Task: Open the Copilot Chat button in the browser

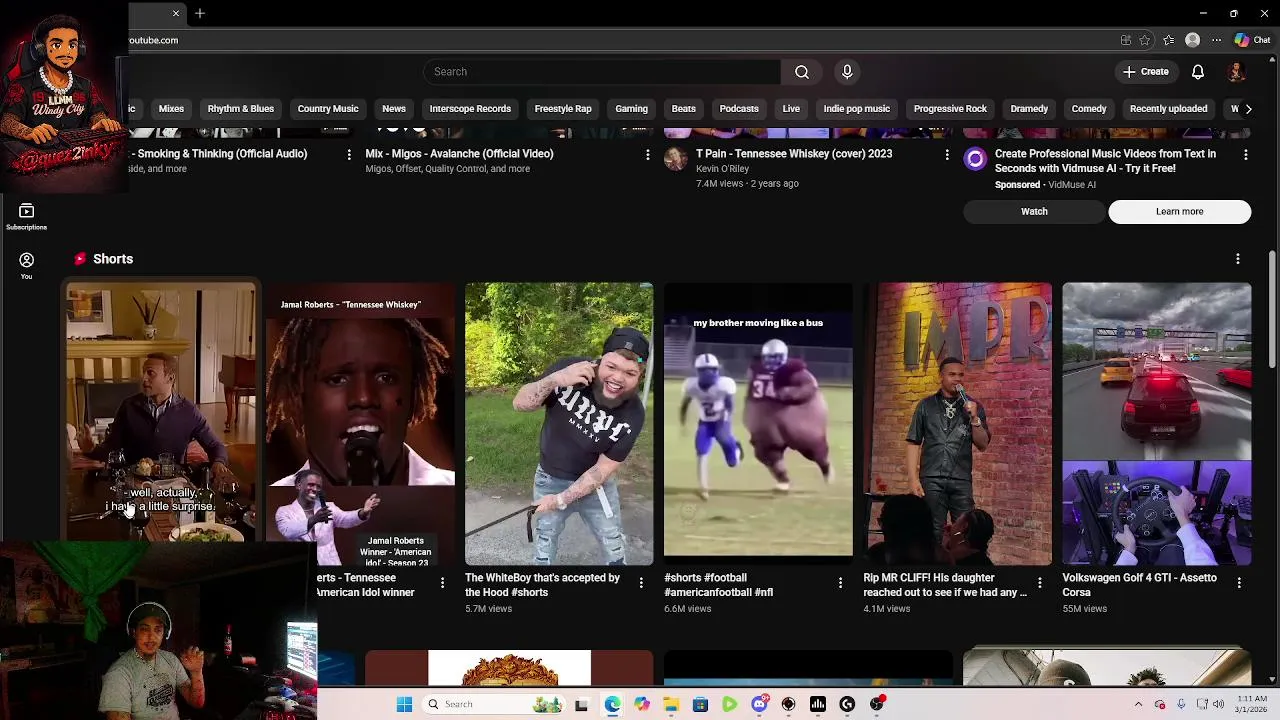Action: (x=1252, y=40)
